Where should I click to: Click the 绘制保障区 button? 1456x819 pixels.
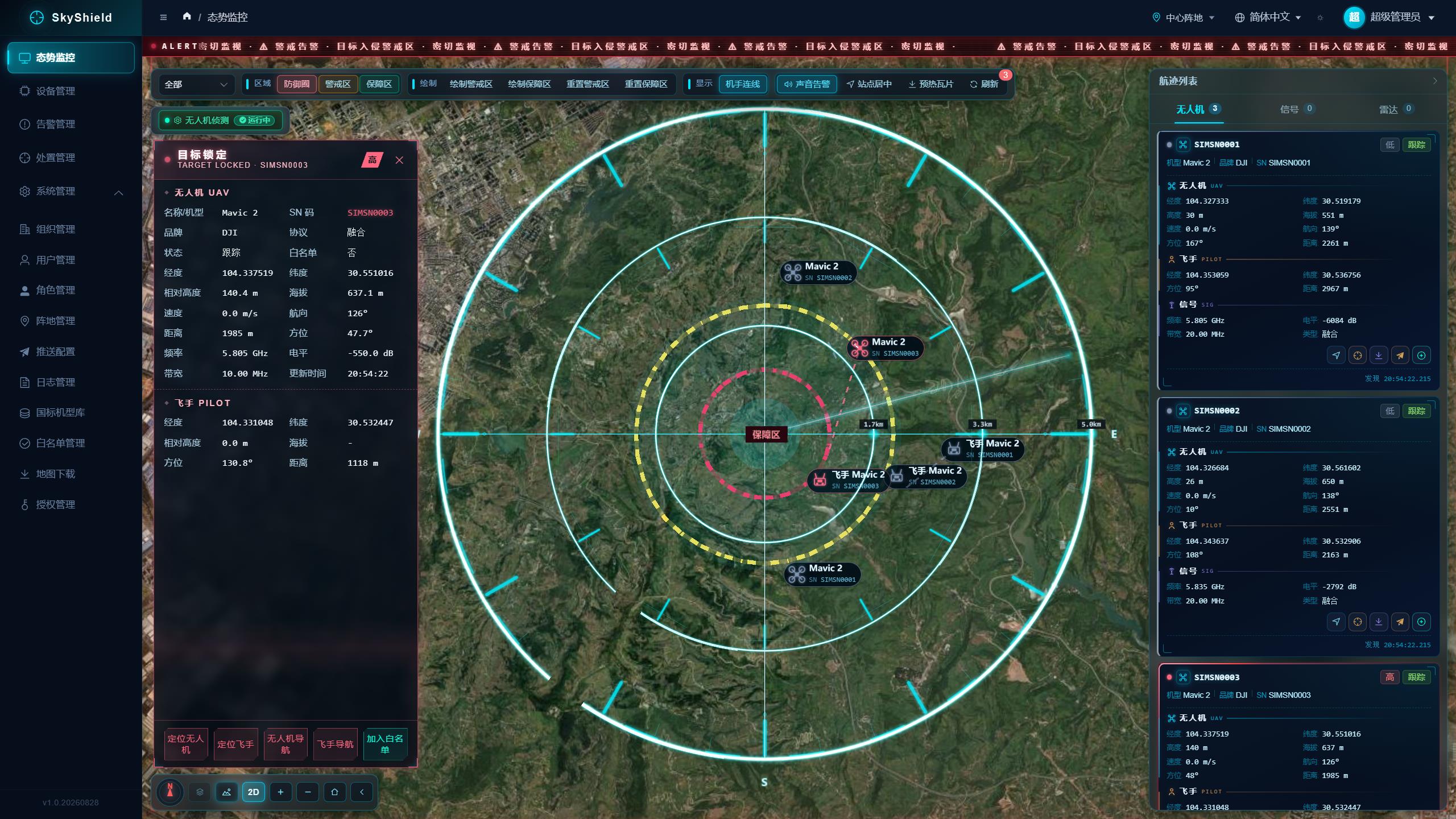tap(530, 84)
